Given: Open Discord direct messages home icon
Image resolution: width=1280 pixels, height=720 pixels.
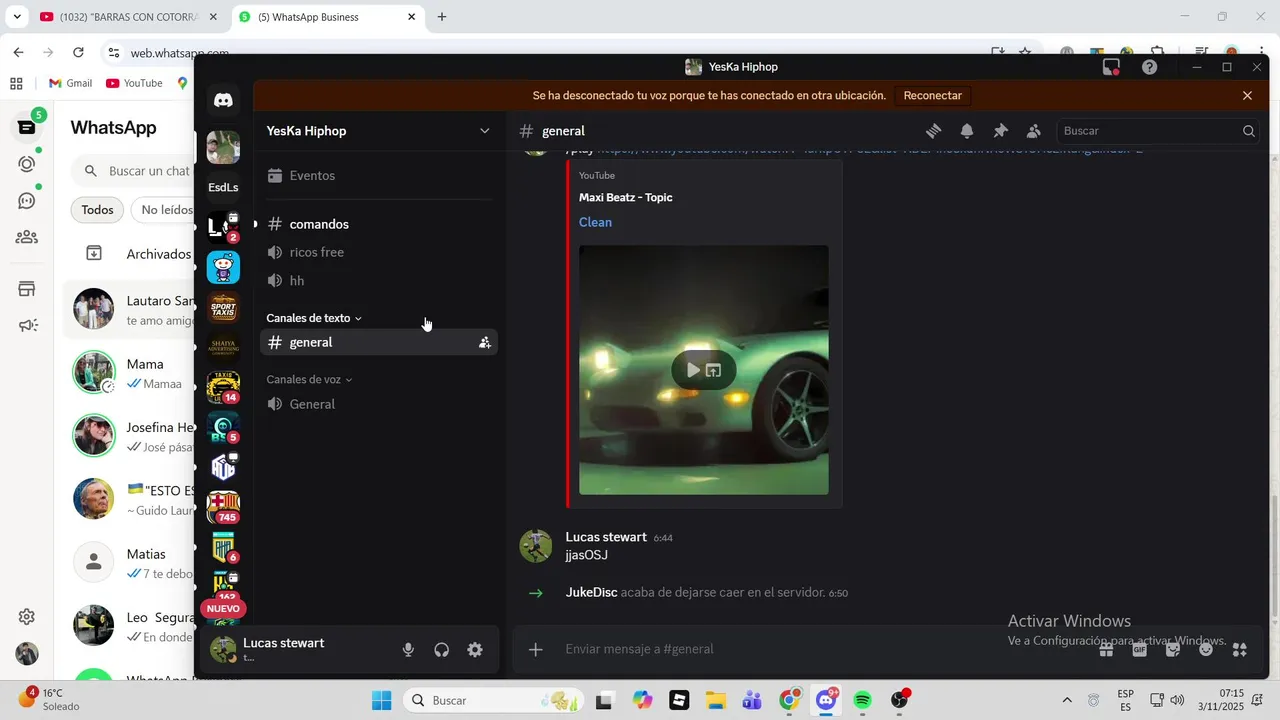Looking at the screenshot, I should click(x=223, y=100).
